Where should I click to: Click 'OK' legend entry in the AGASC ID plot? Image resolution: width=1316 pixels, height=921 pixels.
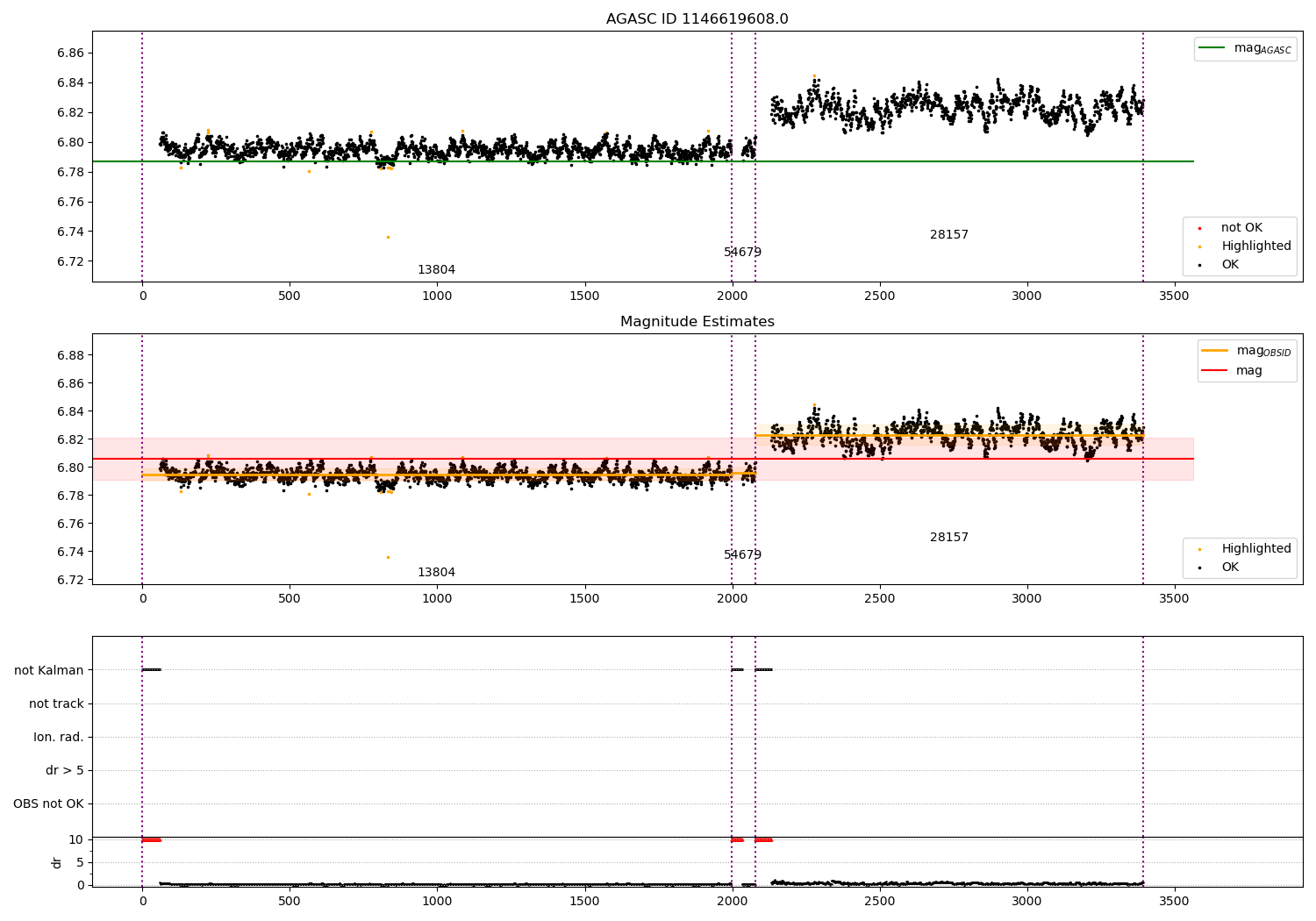tap(1229, 265)
